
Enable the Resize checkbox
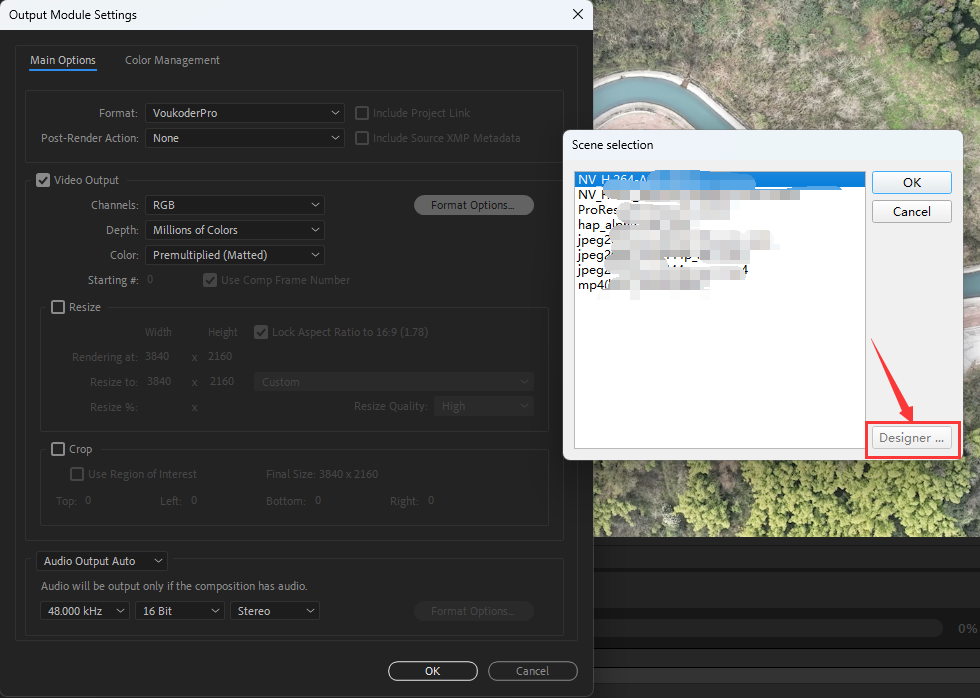(58, 307)
